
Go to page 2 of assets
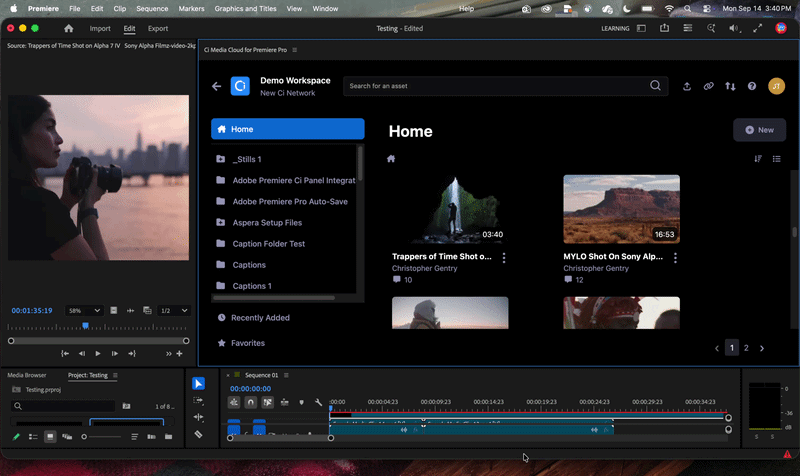(746, 348)
